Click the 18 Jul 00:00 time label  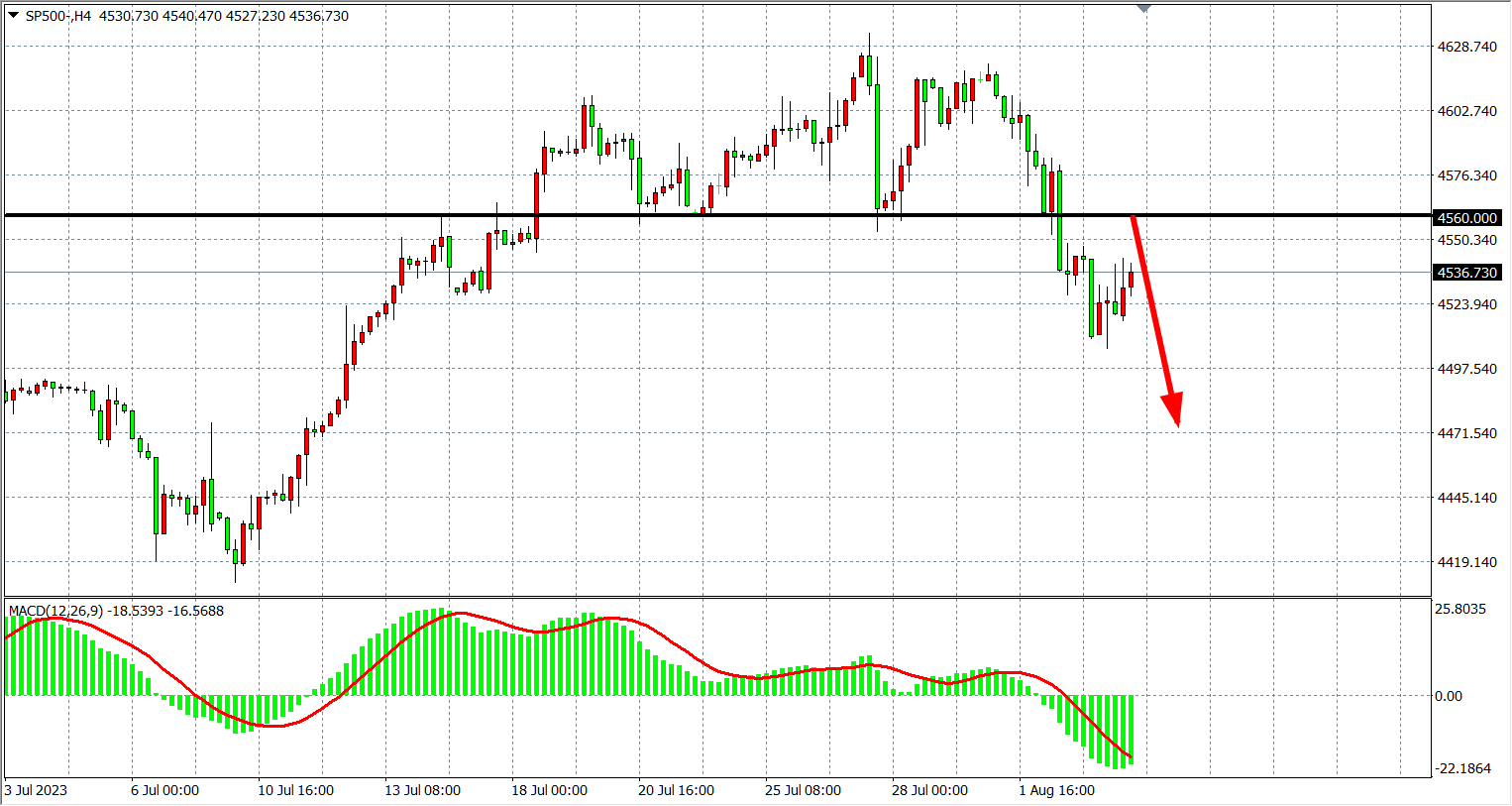[550, 790]
